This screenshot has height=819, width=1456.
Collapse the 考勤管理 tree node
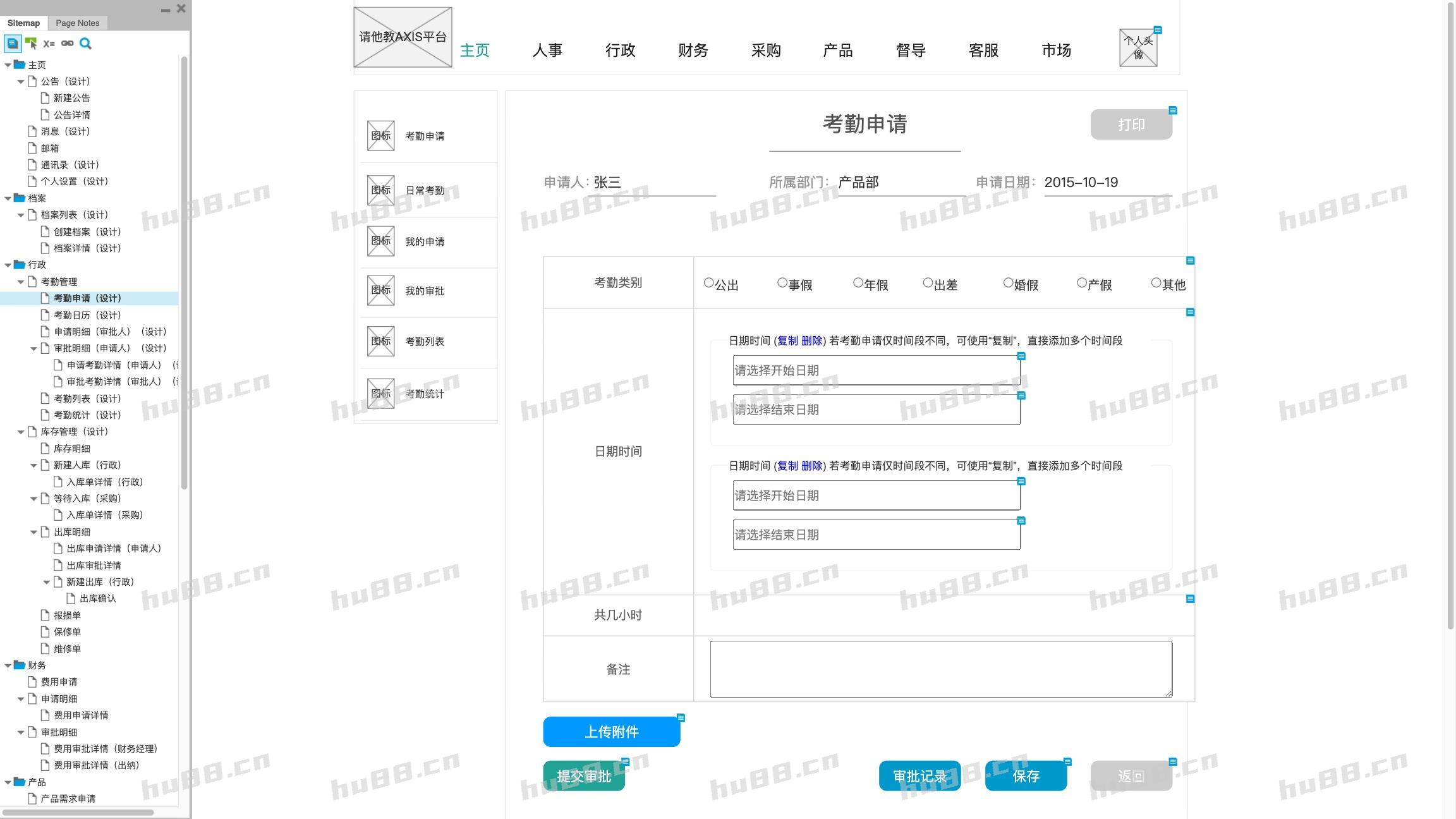[21, 282]
